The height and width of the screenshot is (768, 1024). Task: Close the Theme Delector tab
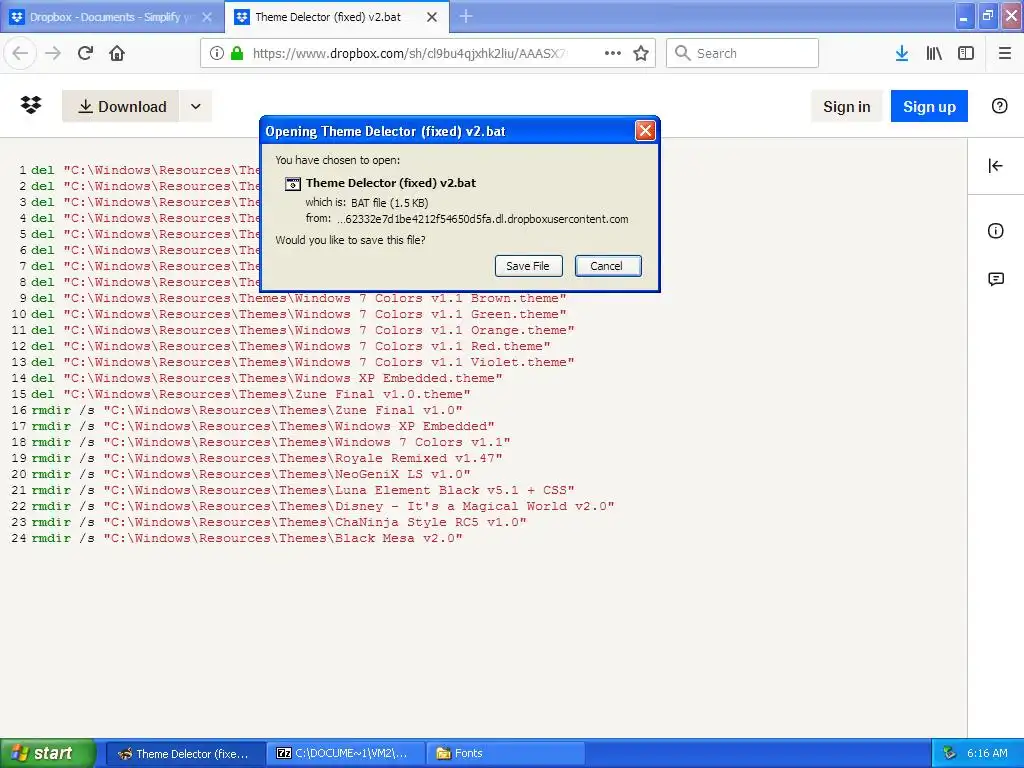point(432,17)
